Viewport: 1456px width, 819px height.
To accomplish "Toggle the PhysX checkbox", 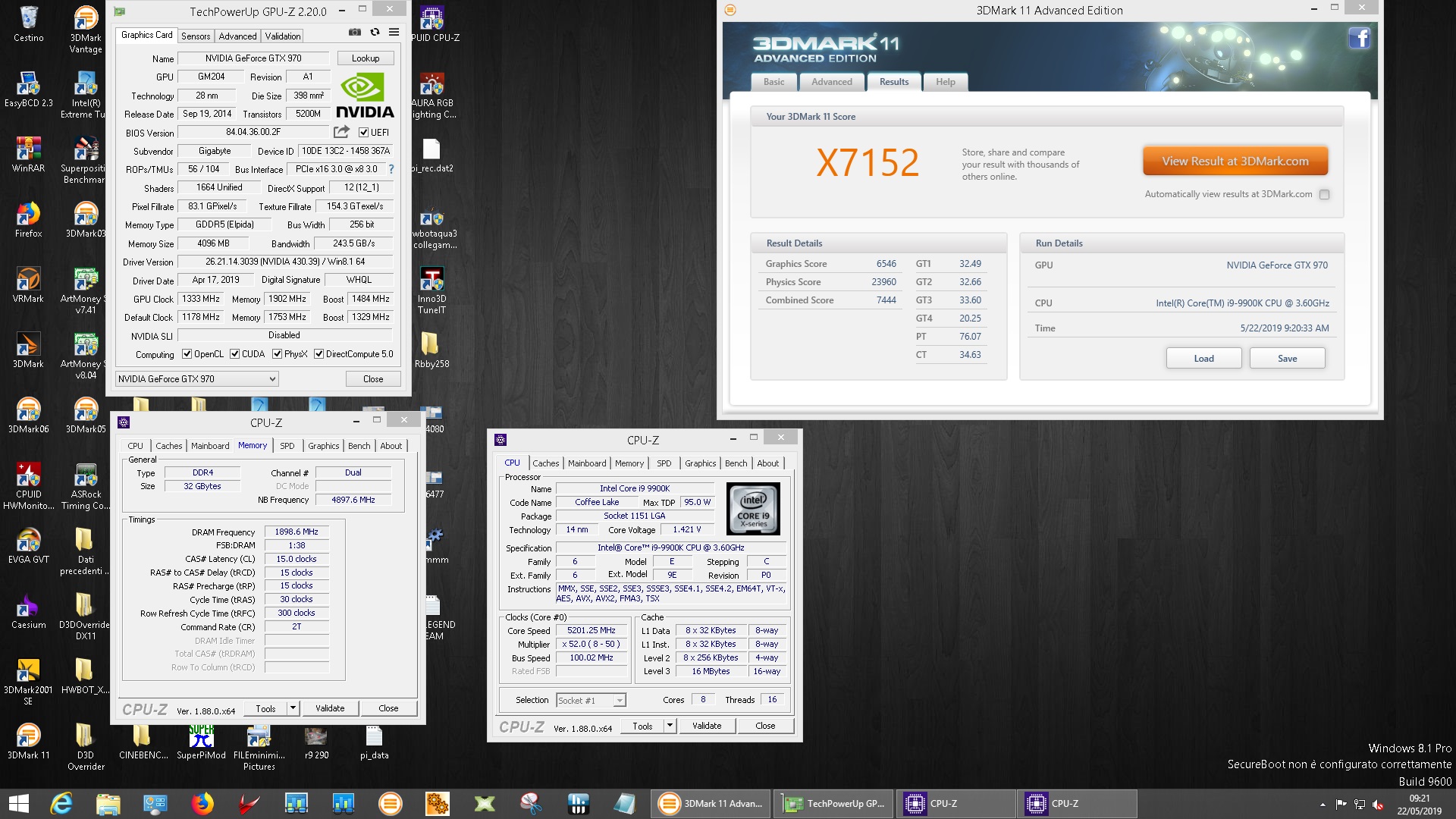I will [278, 354].
